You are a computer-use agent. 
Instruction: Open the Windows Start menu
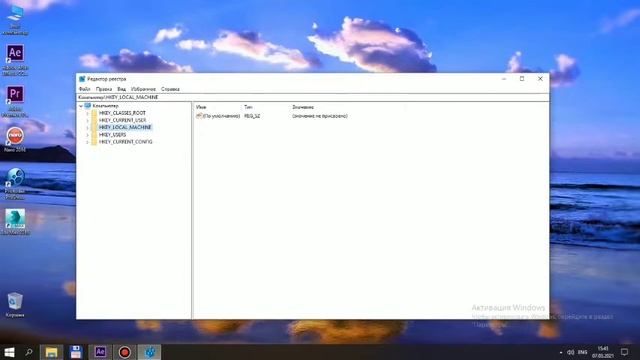click(x=9, y=352)
